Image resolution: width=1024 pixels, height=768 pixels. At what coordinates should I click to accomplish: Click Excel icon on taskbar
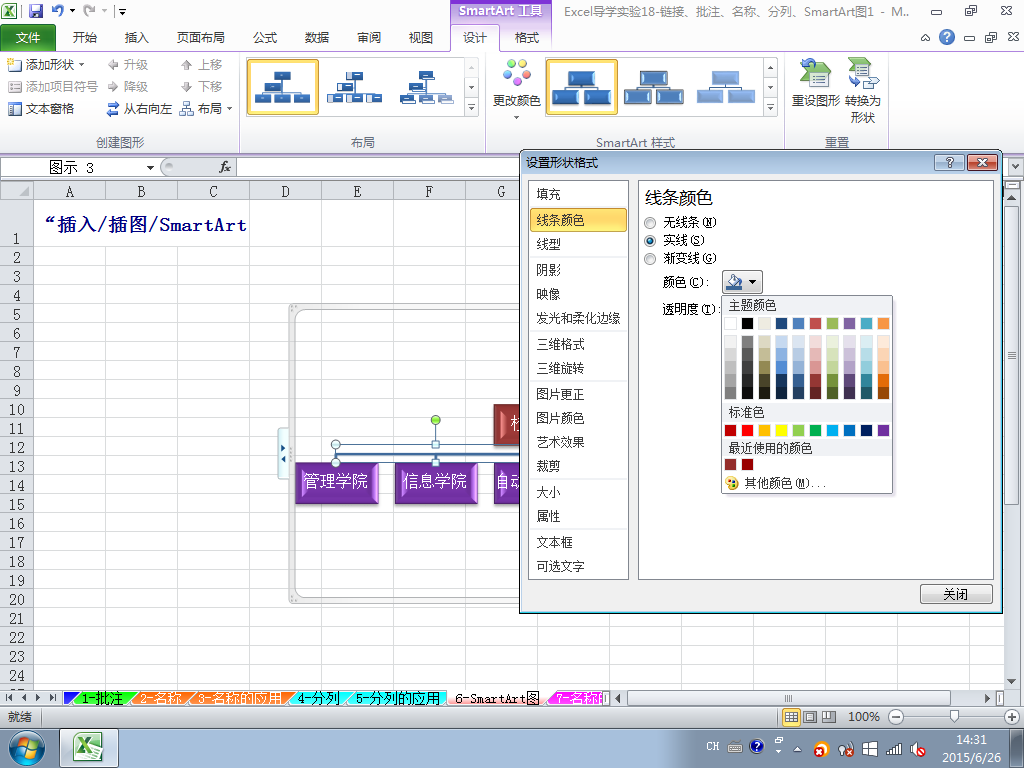point(89,748)
